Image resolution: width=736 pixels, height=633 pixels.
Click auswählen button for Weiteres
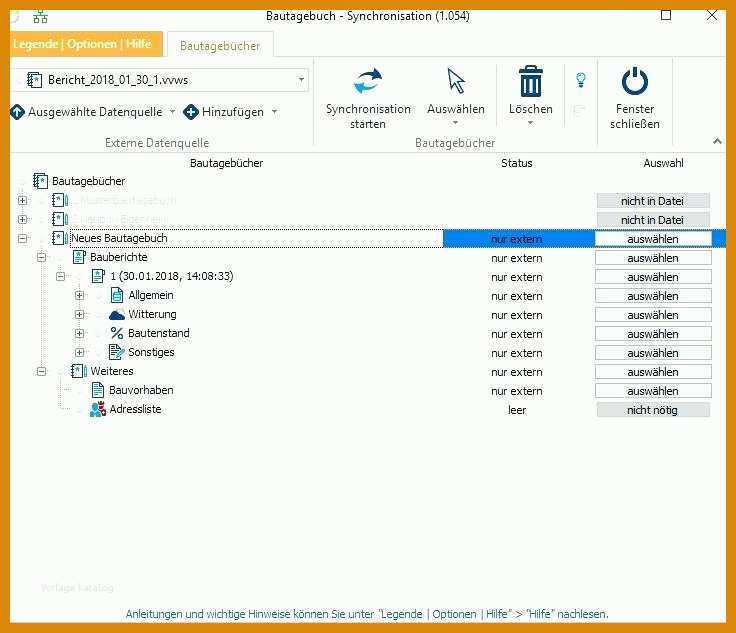(653, 372)
